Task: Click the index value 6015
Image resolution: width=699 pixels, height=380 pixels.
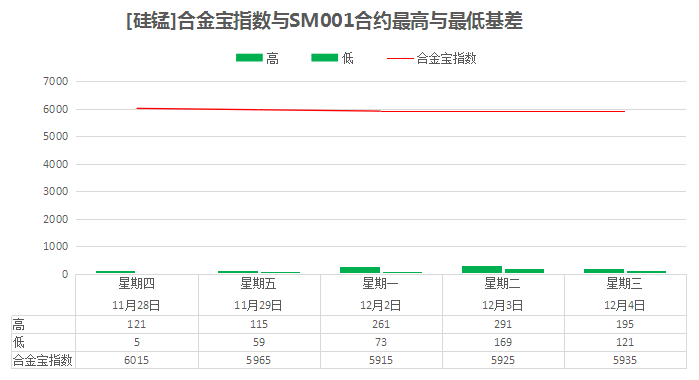Action: coord(136,360)
